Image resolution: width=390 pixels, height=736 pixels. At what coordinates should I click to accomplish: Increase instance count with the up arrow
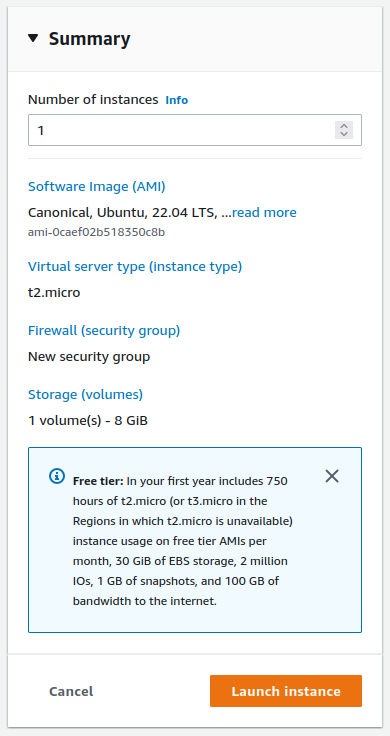tap(344, 126)
